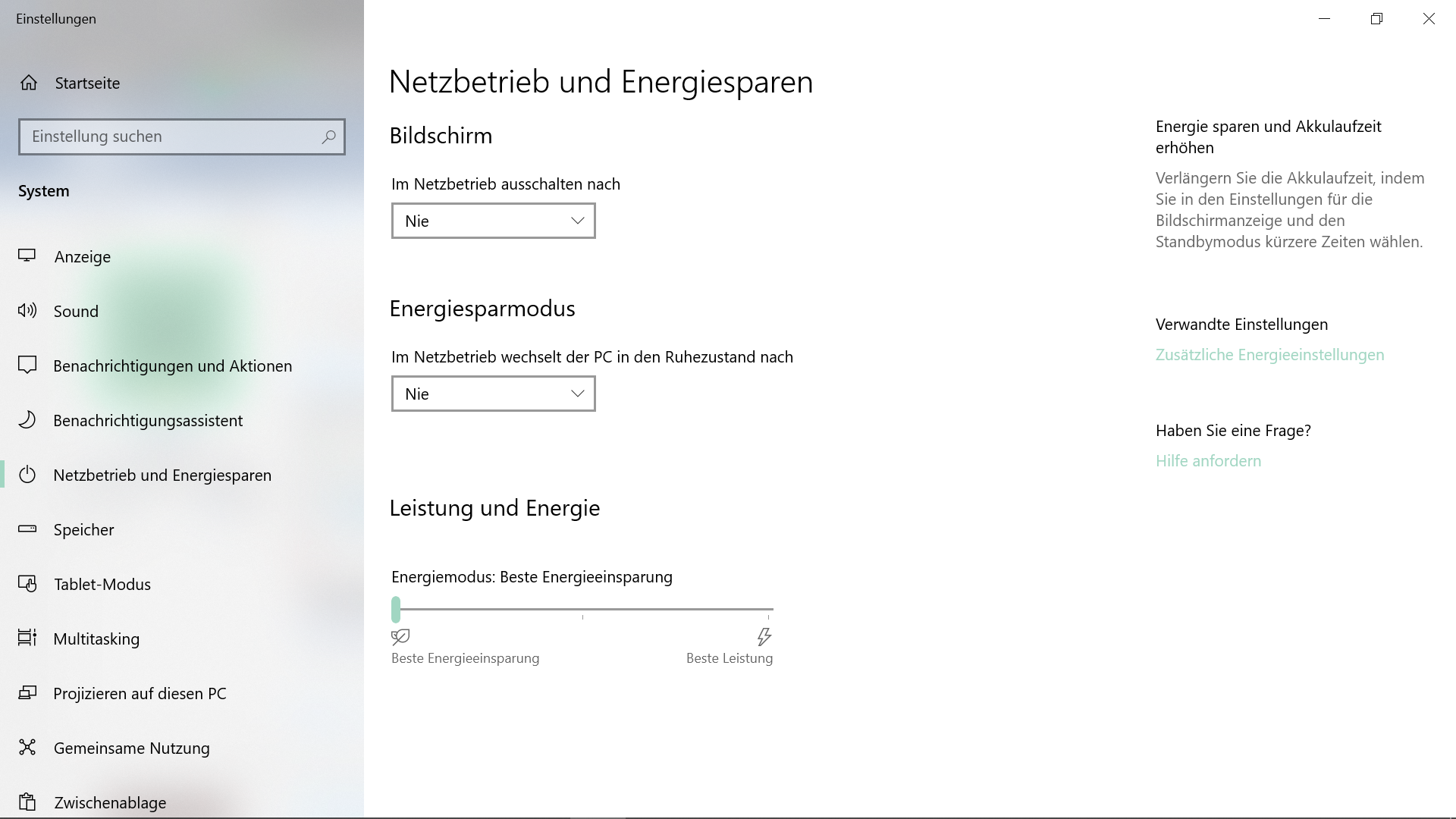The width and height of the screenshot is (1456, 819).
Task: Select Projizieren auf diesen PC
Action: (x=140, y=693)
